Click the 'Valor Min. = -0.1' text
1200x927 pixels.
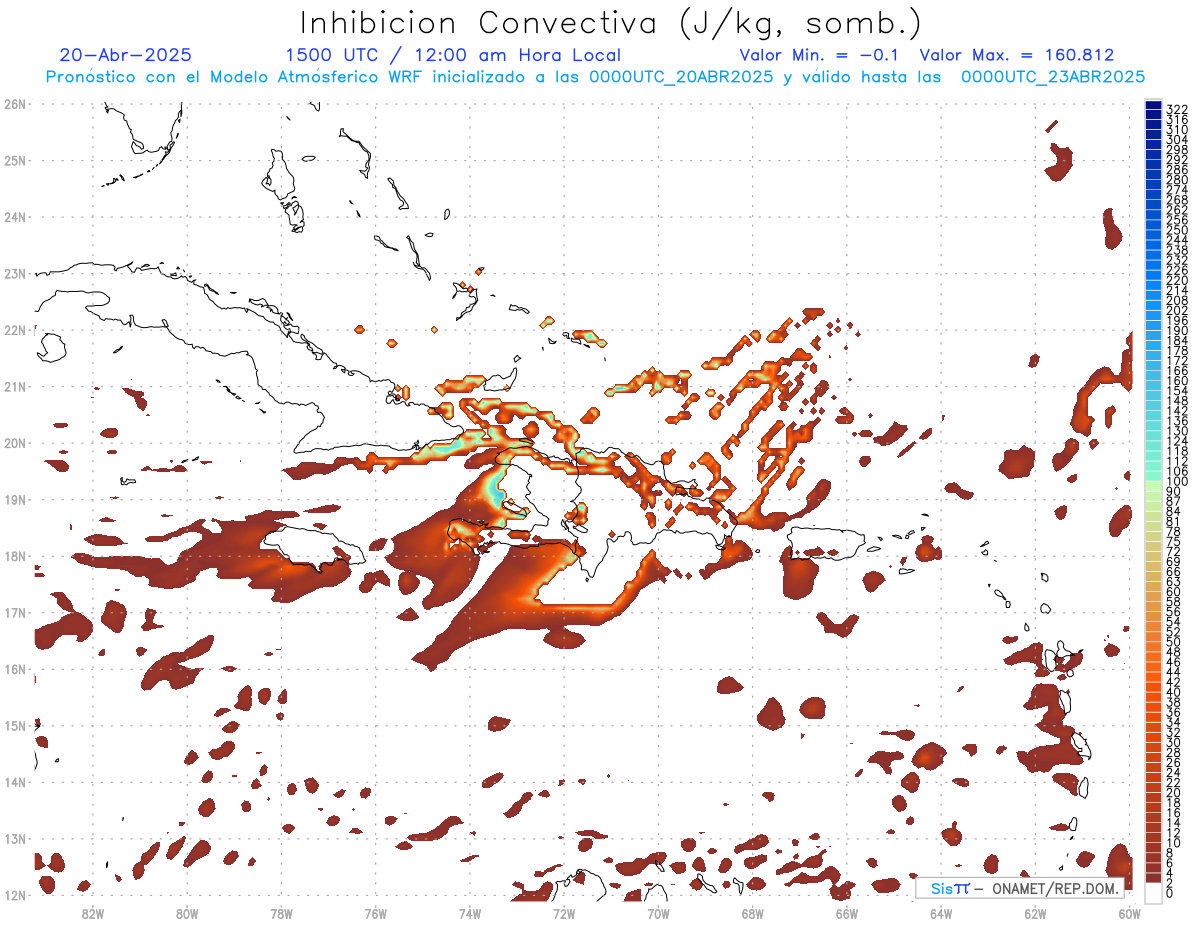pos(820,55)
